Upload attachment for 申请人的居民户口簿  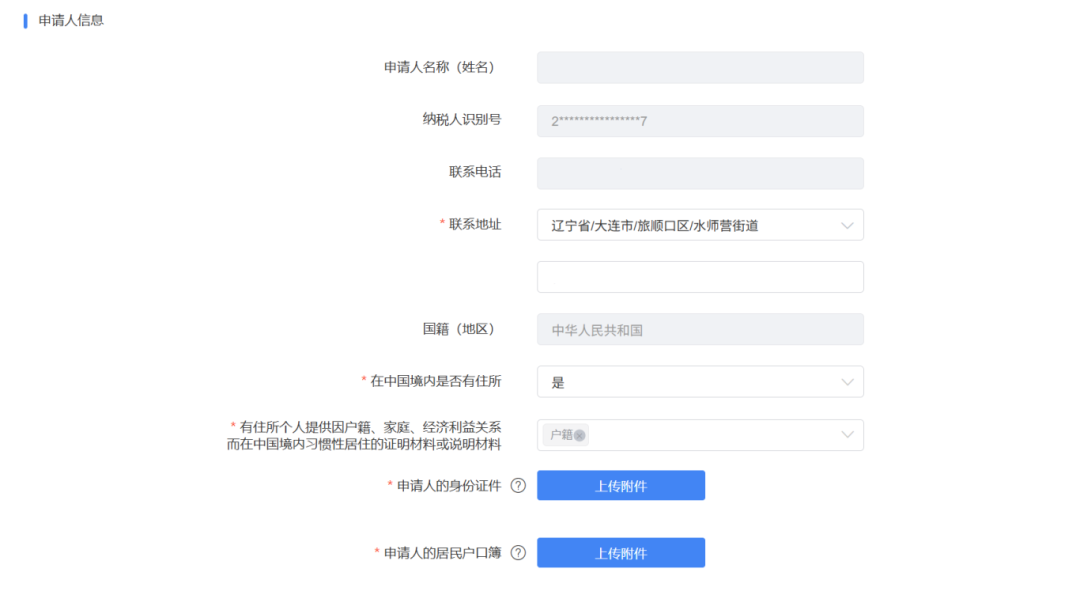(620, 553)
